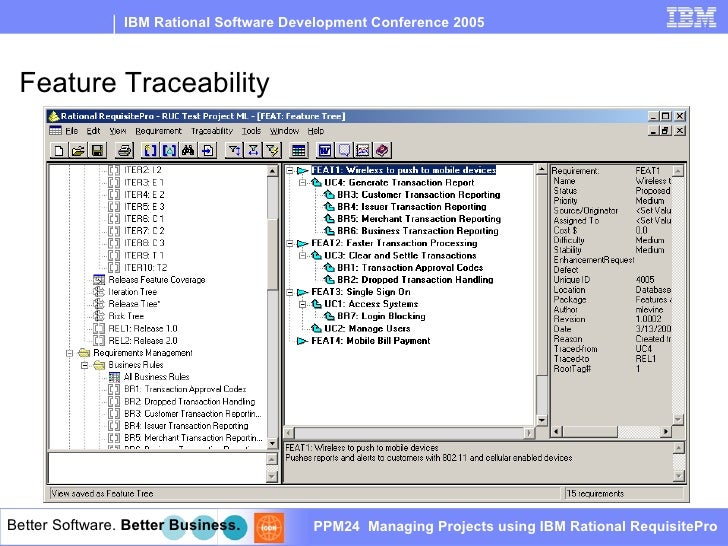Viewport: 728px width, 546px height.
Task: Click feature tree horizontal scrollbar right arrow
Action: (529, 433)
